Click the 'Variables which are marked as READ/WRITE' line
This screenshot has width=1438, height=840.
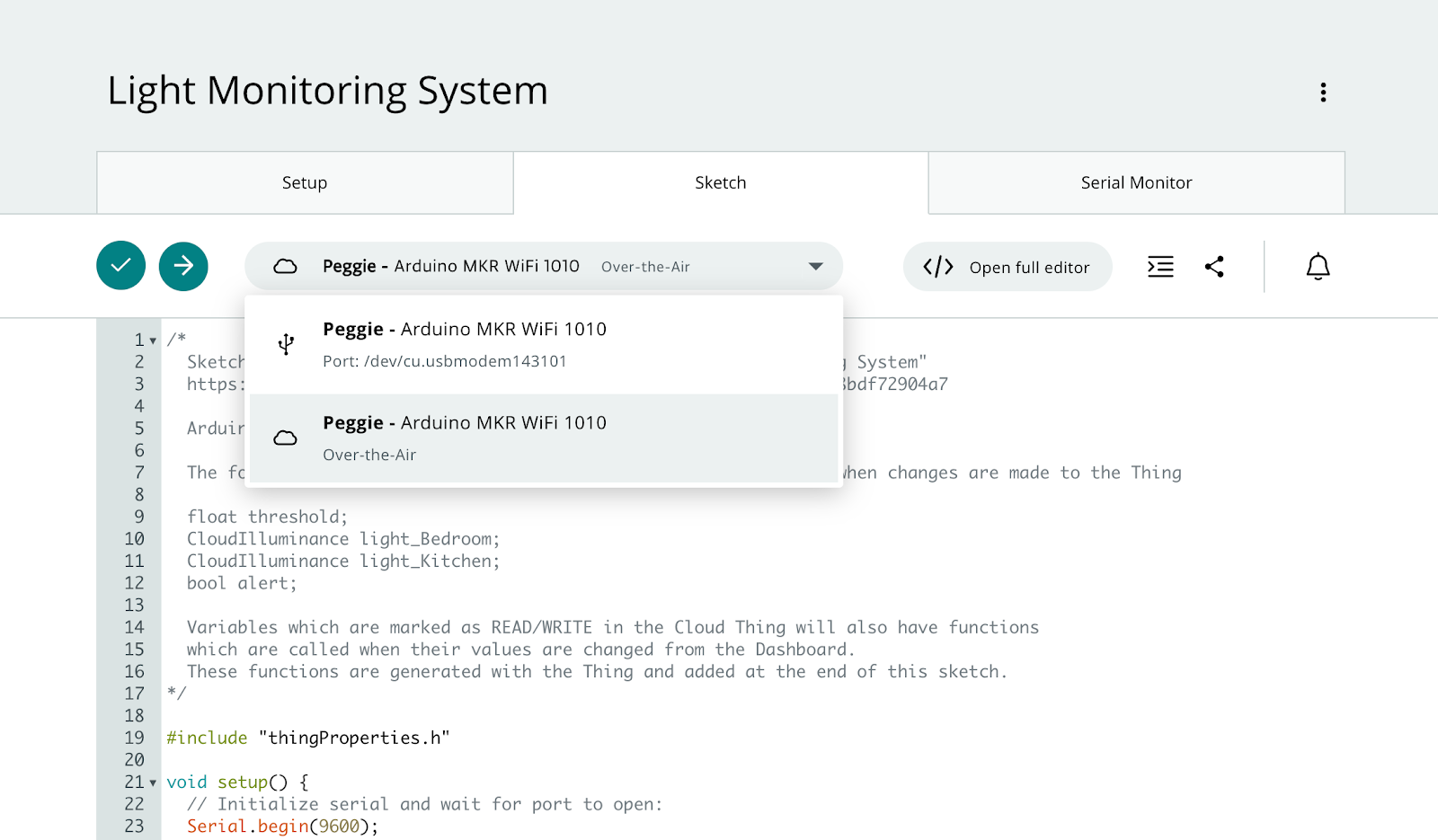[x=613, y=627]
